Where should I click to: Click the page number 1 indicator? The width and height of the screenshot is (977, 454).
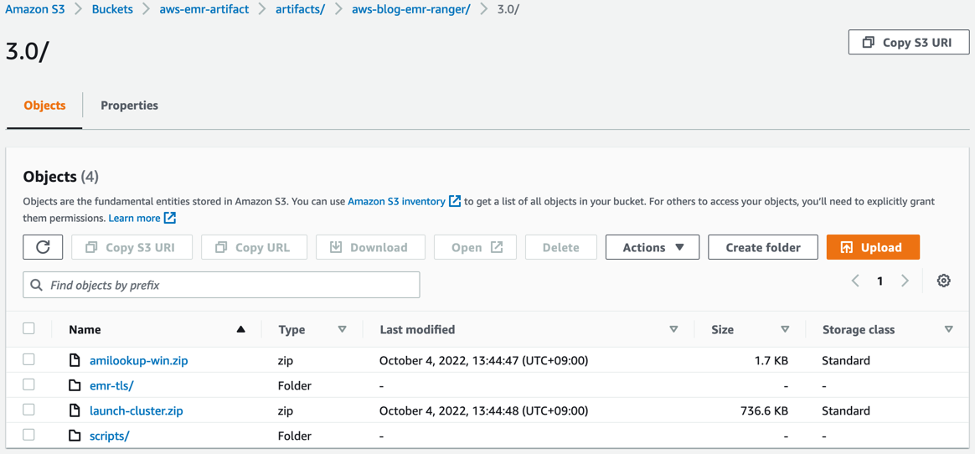point(880,281)
